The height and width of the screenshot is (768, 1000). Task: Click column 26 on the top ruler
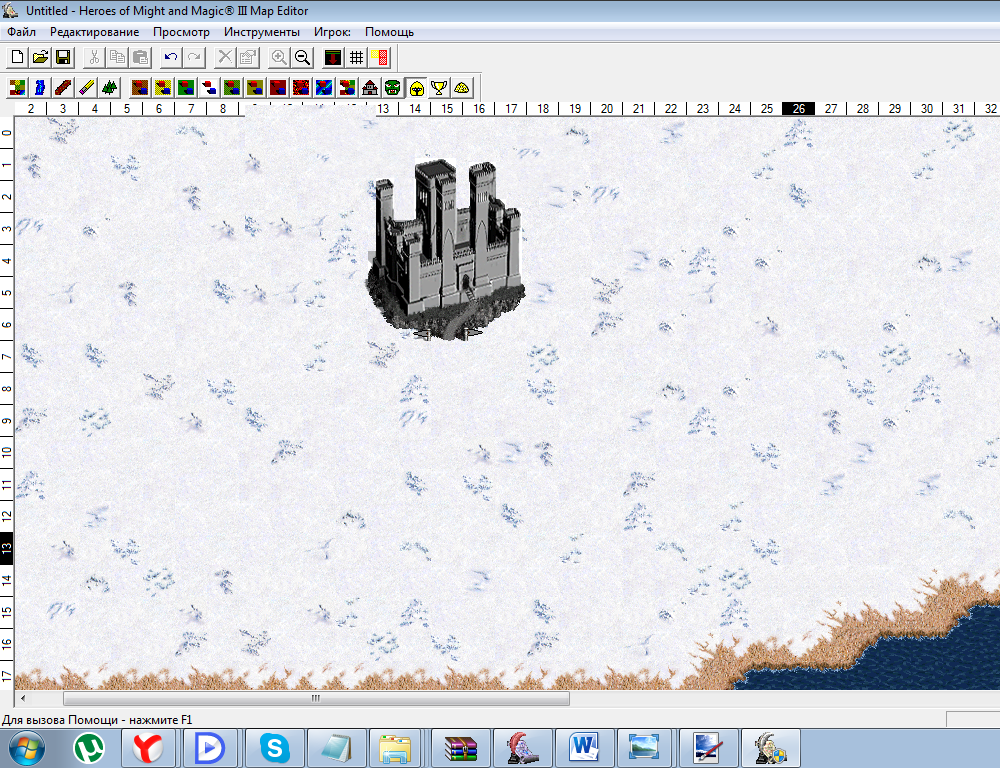[x=798, y=108]
